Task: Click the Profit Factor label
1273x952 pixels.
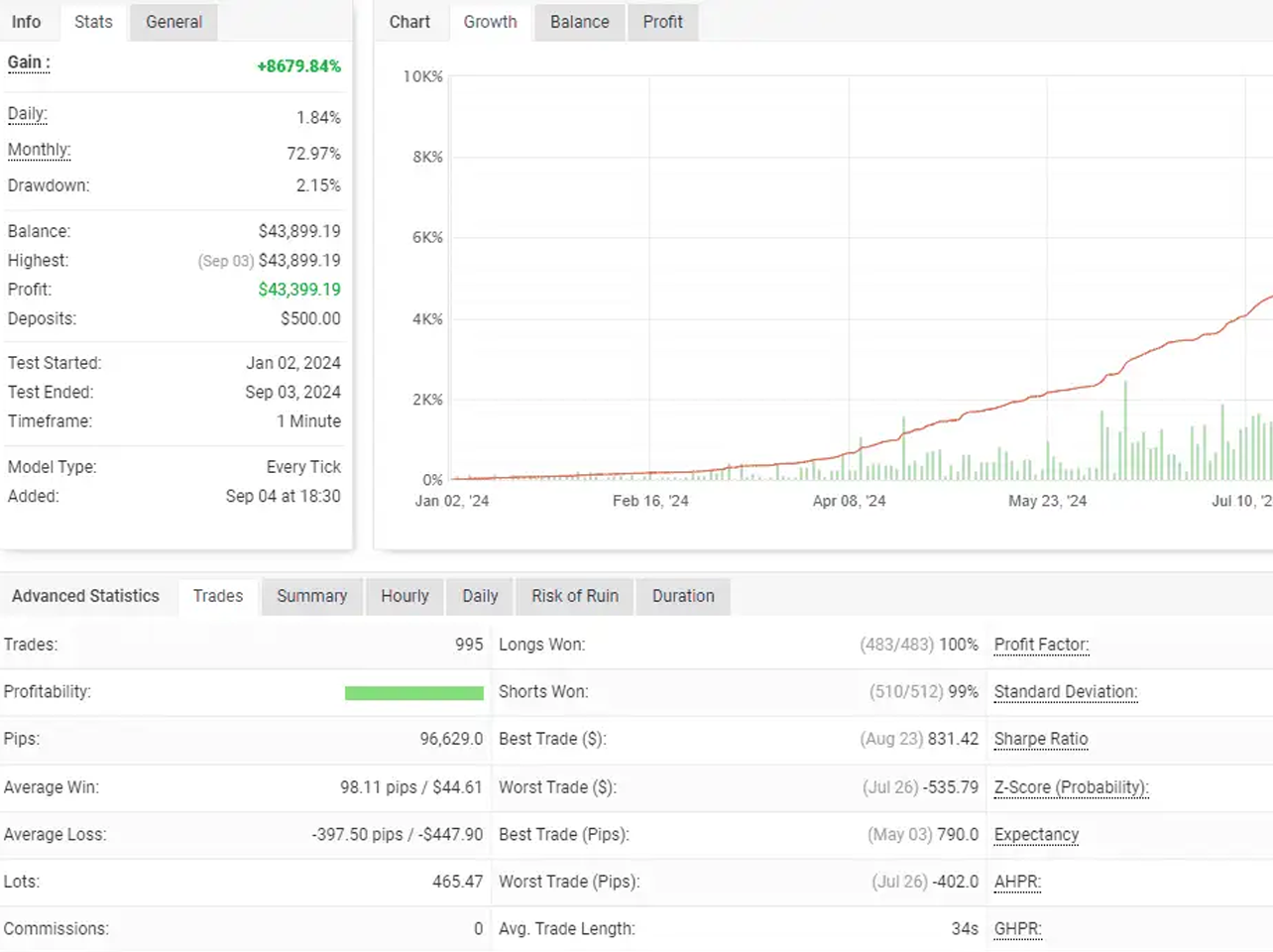Action: click(1041, 645)
